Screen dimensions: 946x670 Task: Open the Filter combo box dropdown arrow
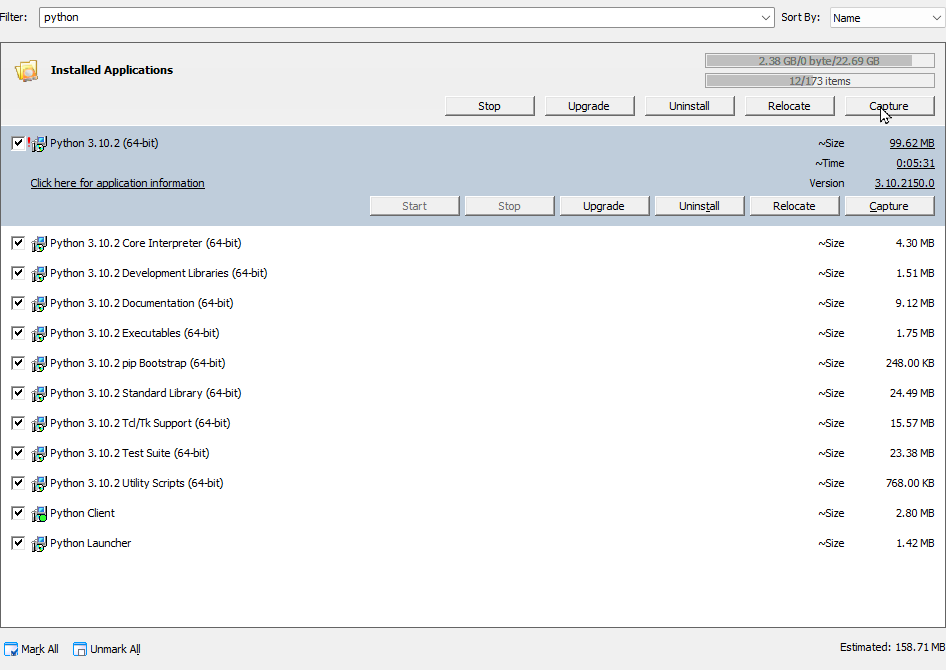point(766,17)
